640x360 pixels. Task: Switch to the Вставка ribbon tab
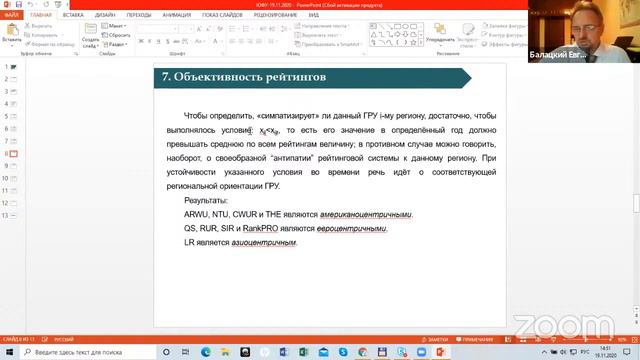point(73,15)
